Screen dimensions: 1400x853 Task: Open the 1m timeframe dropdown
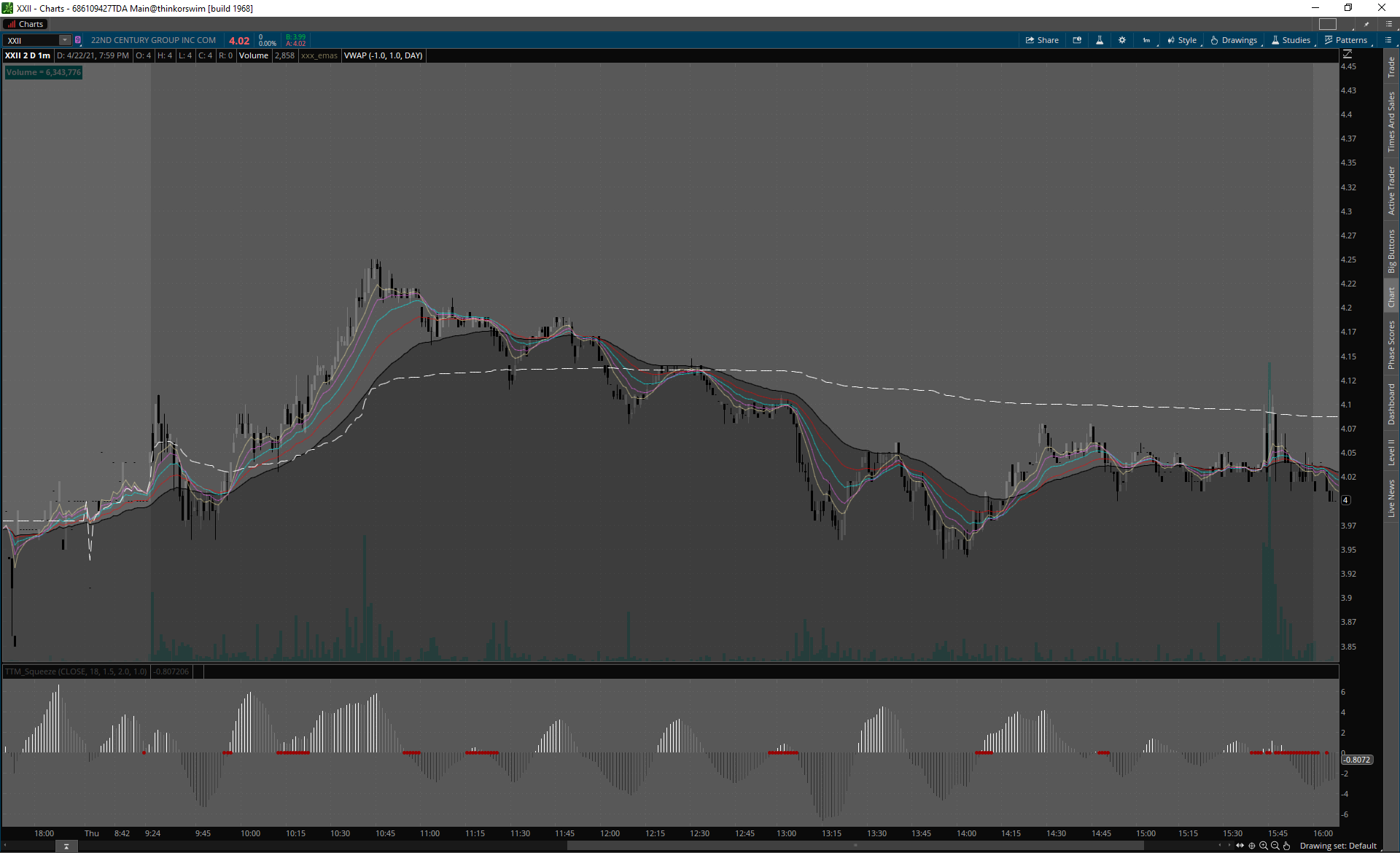pos(1147,40)
